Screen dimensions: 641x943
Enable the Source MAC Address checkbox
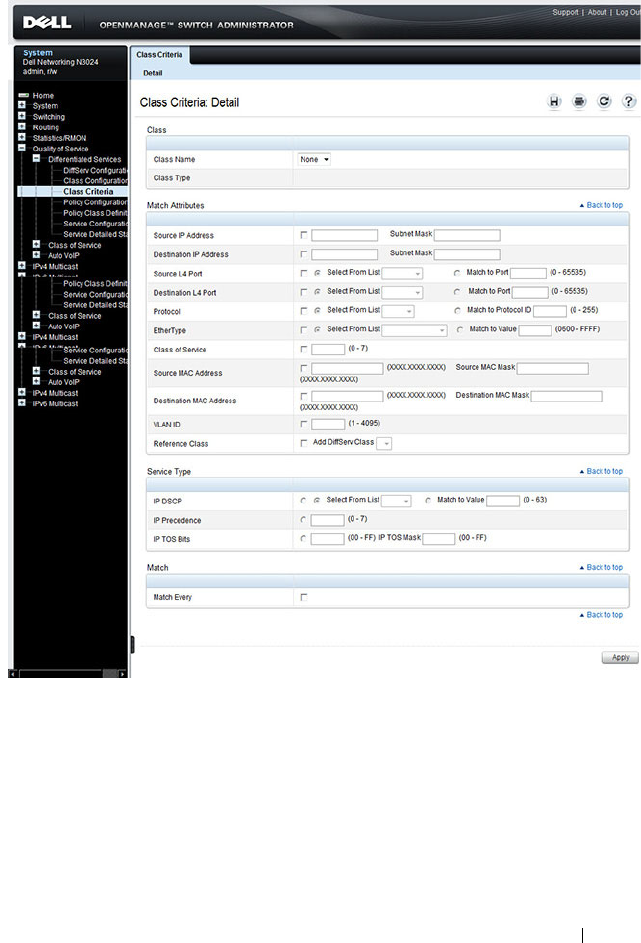pos(304,368)
